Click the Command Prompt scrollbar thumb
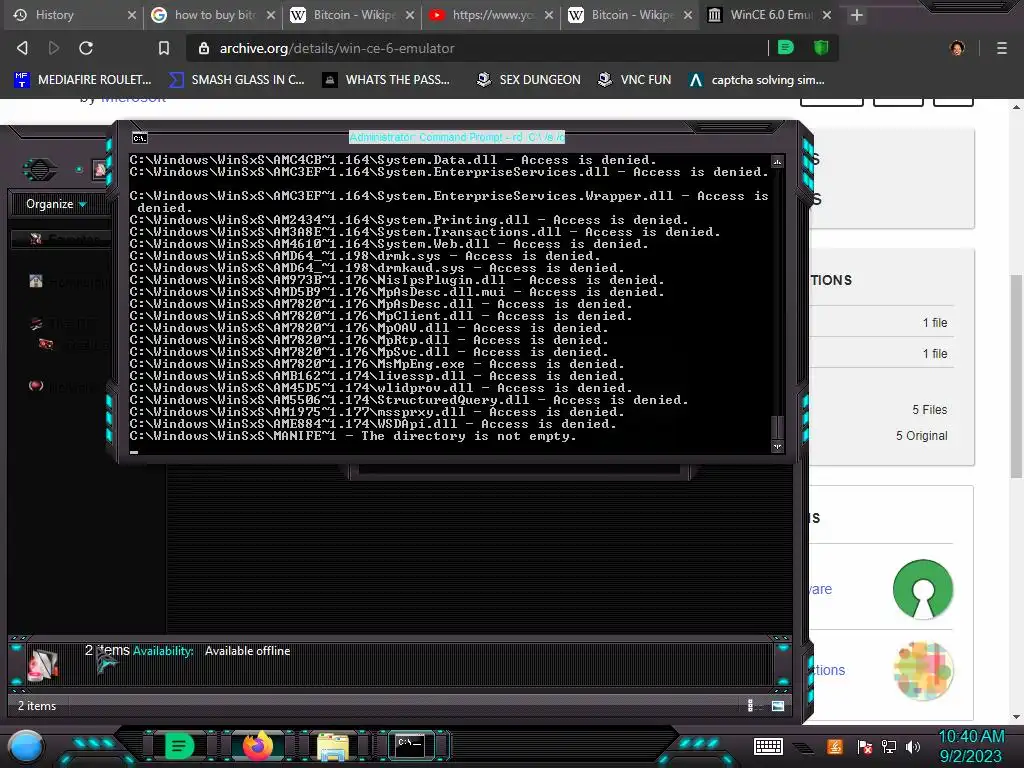 point(777,427)
